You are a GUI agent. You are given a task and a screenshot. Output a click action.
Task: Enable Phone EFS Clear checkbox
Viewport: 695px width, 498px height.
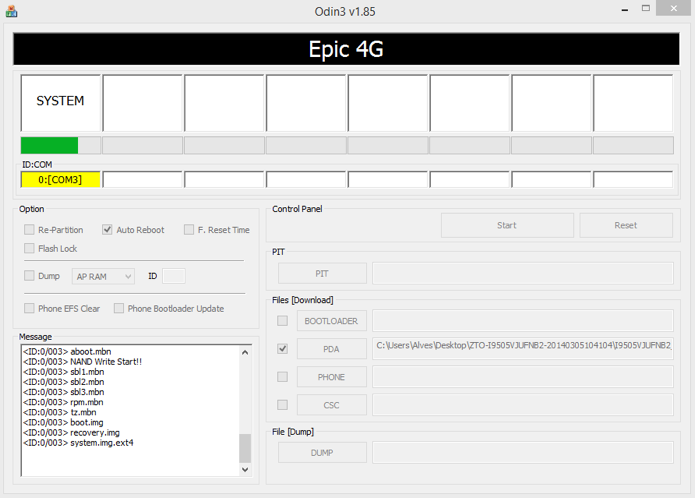click(x=29, y=308)
